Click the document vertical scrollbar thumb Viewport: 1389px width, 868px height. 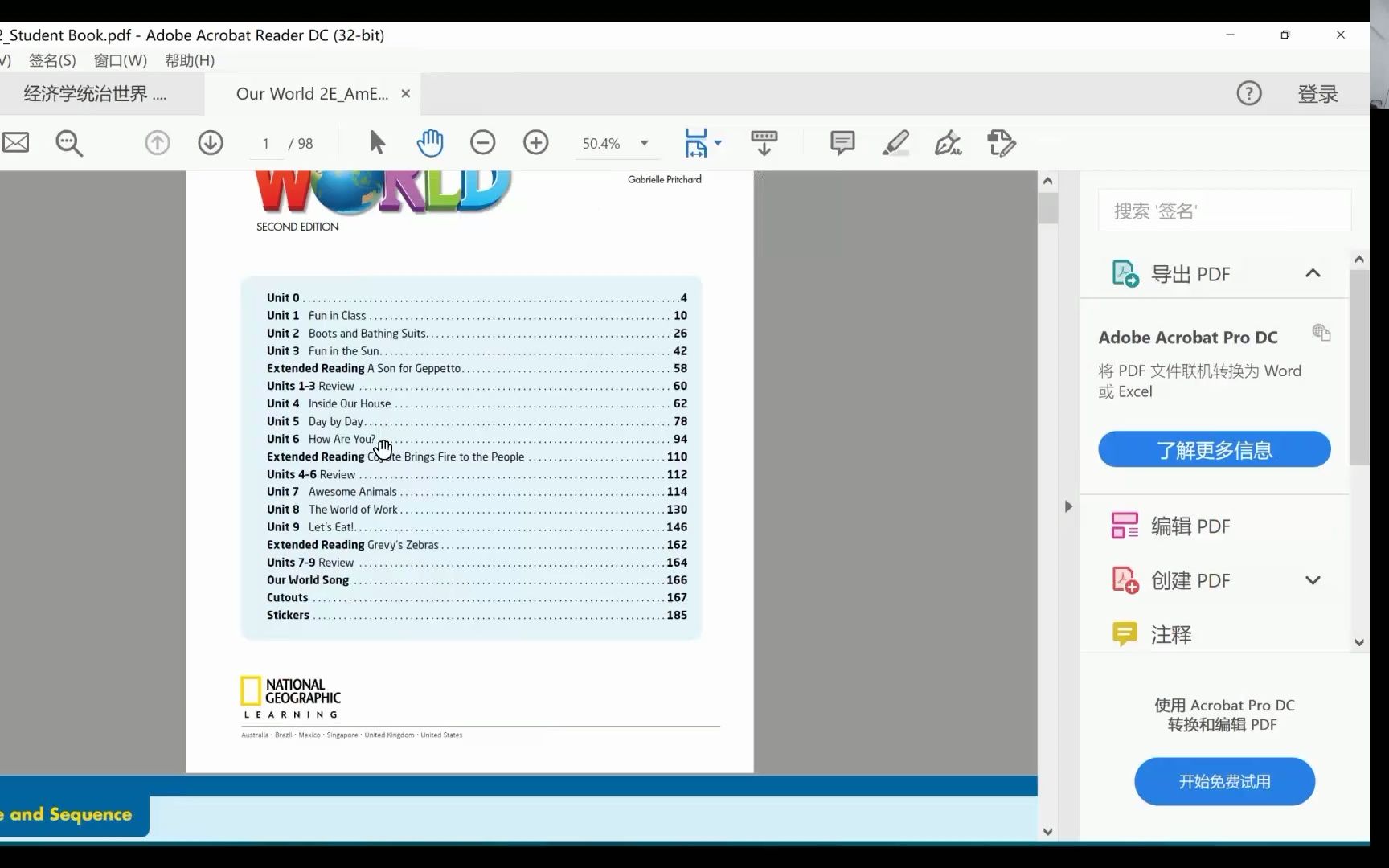[x=1047, y=208]
